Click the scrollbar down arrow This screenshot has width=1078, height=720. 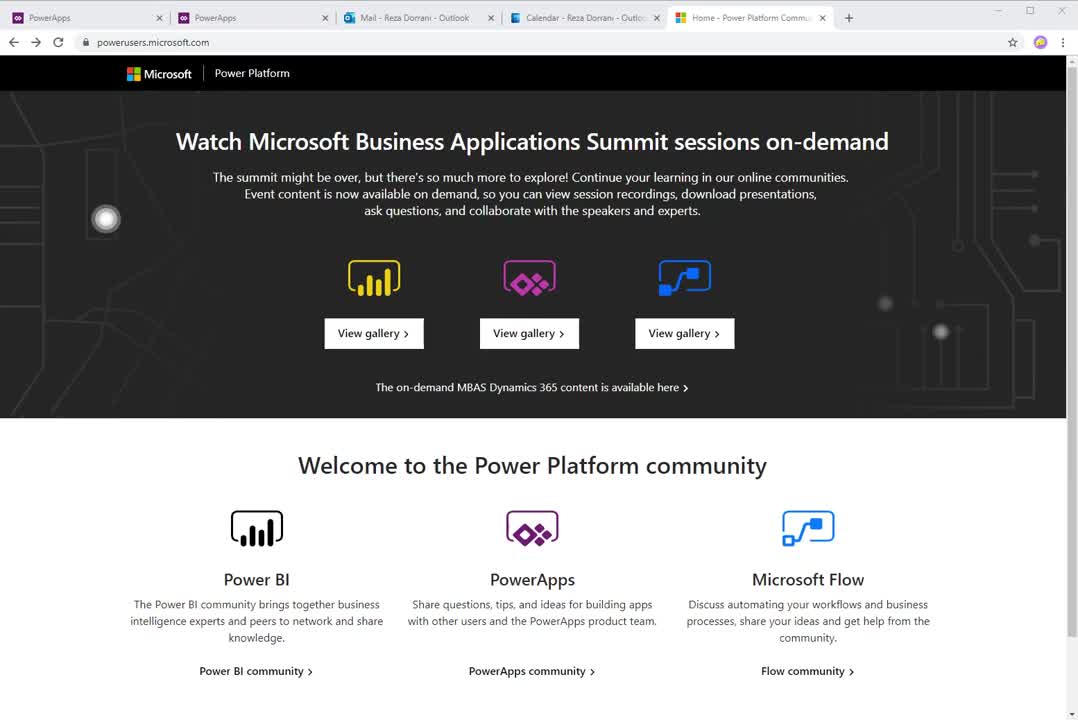click(x=1072, y=714)
